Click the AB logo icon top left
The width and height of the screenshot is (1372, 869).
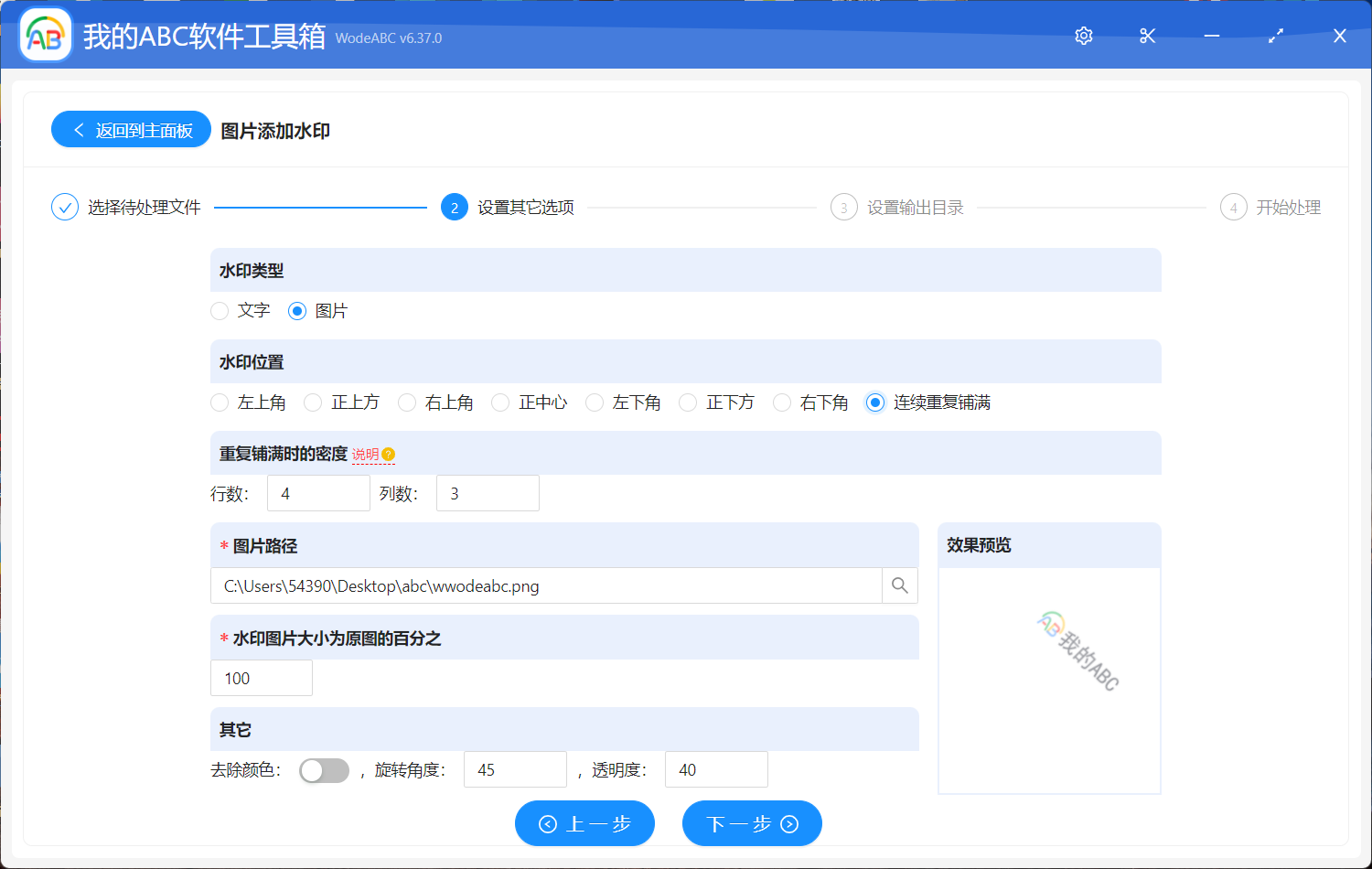coord(45,35)
